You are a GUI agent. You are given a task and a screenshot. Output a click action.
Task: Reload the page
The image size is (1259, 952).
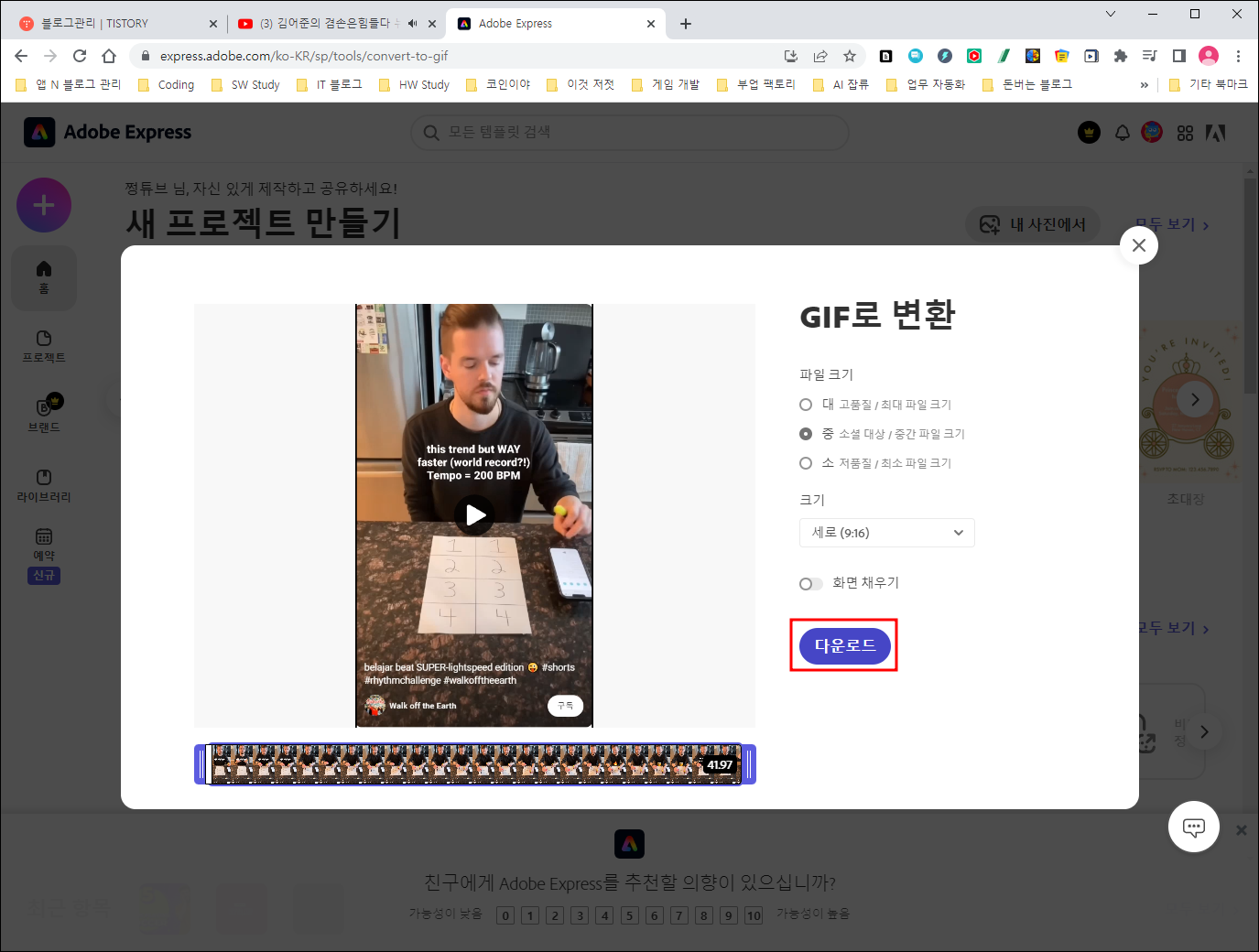(x=80, y=56)
